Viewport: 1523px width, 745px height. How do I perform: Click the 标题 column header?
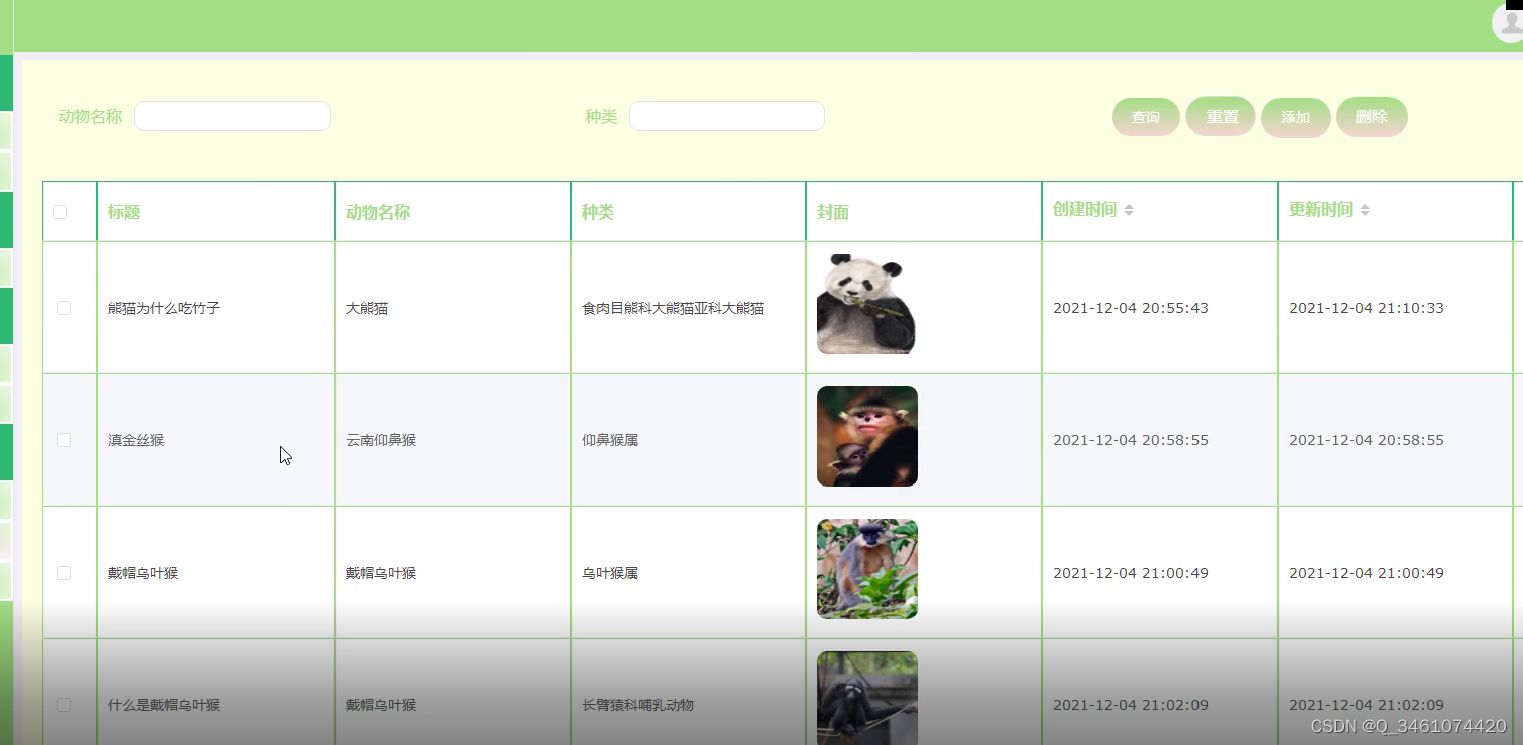click(x=124, y=212)
